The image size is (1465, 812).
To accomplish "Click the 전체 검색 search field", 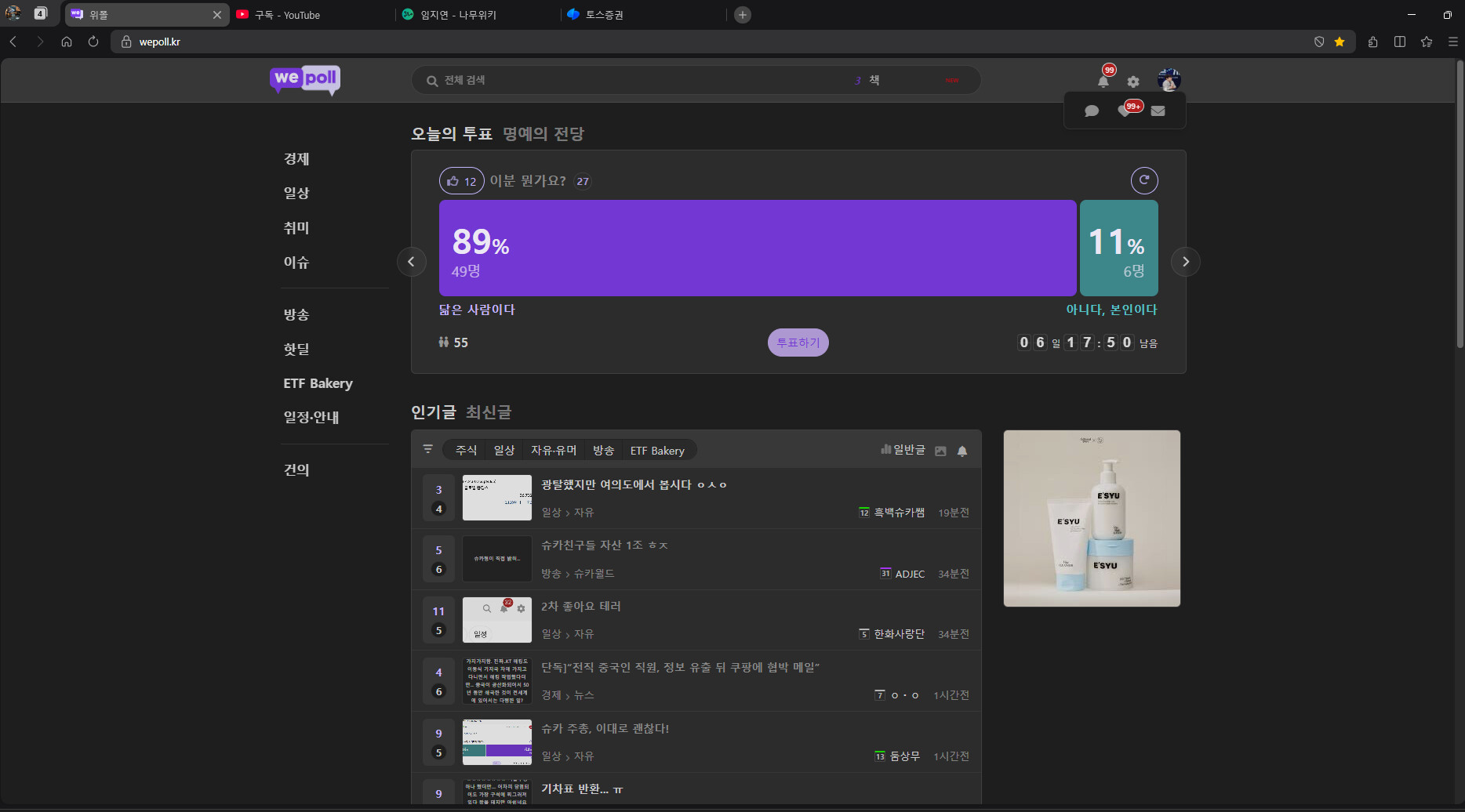I will coord(696,80).
